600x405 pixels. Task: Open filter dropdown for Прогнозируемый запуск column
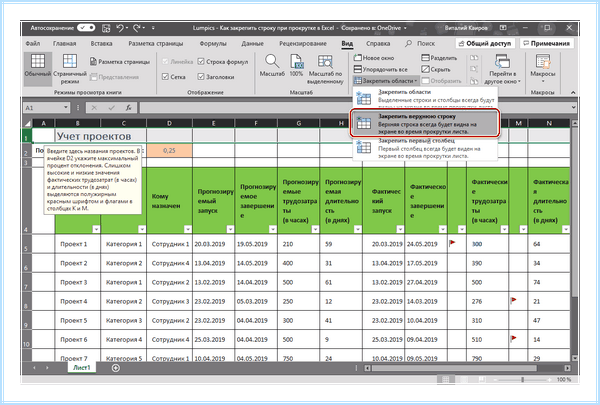(230, 229)
